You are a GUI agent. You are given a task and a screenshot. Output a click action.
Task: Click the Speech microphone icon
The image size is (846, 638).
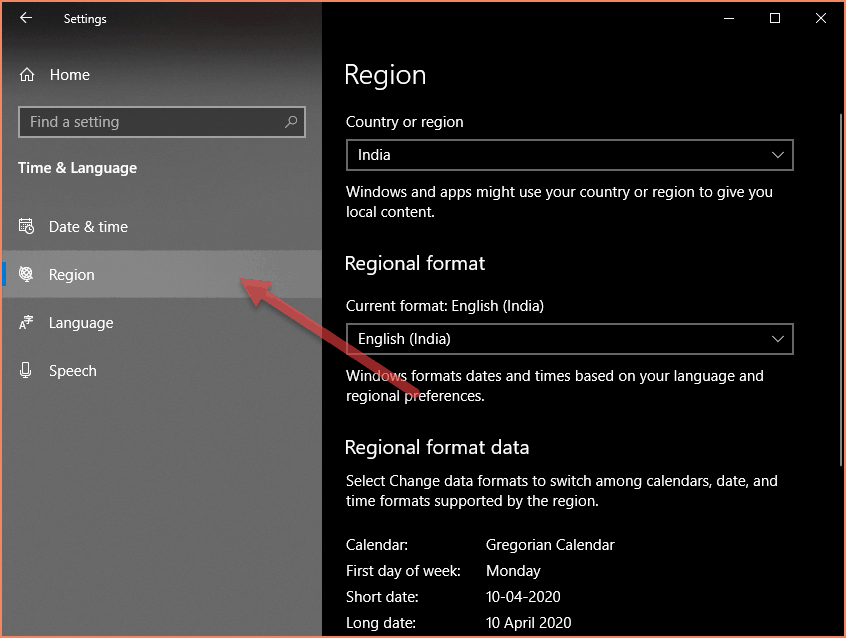[27, 371]
